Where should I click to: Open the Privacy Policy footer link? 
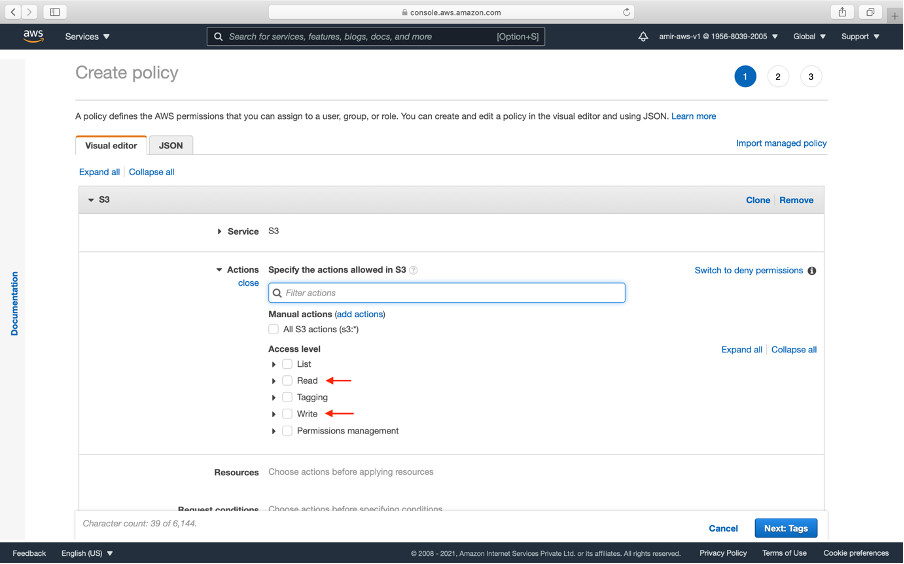click(x=723, y=553)
